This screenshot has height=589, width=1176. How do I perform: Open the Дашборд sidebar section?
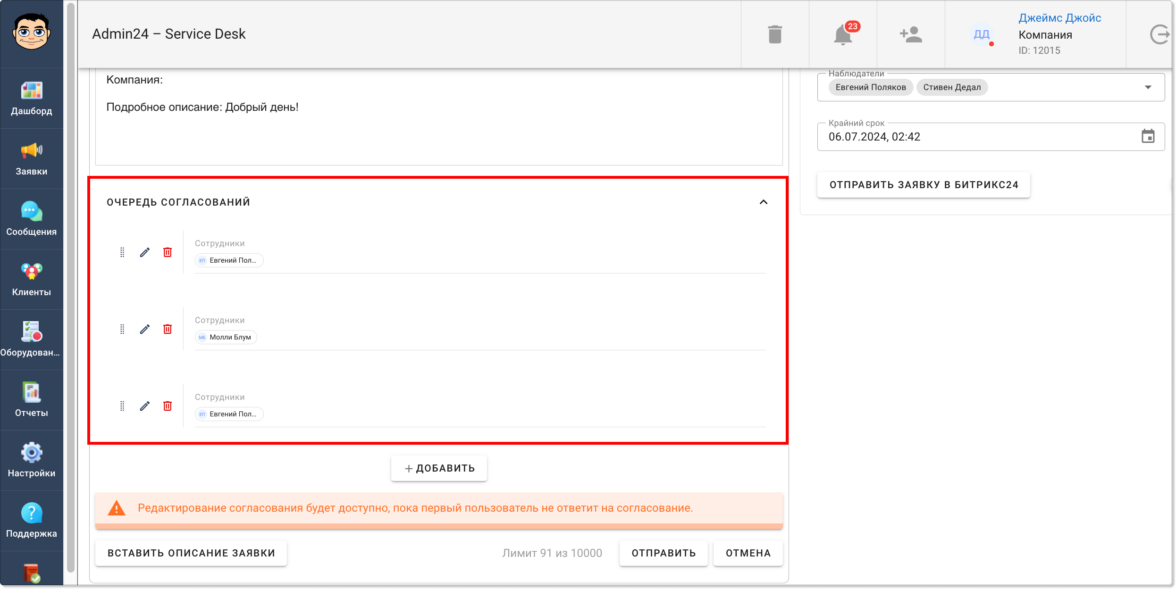(32, 98)
